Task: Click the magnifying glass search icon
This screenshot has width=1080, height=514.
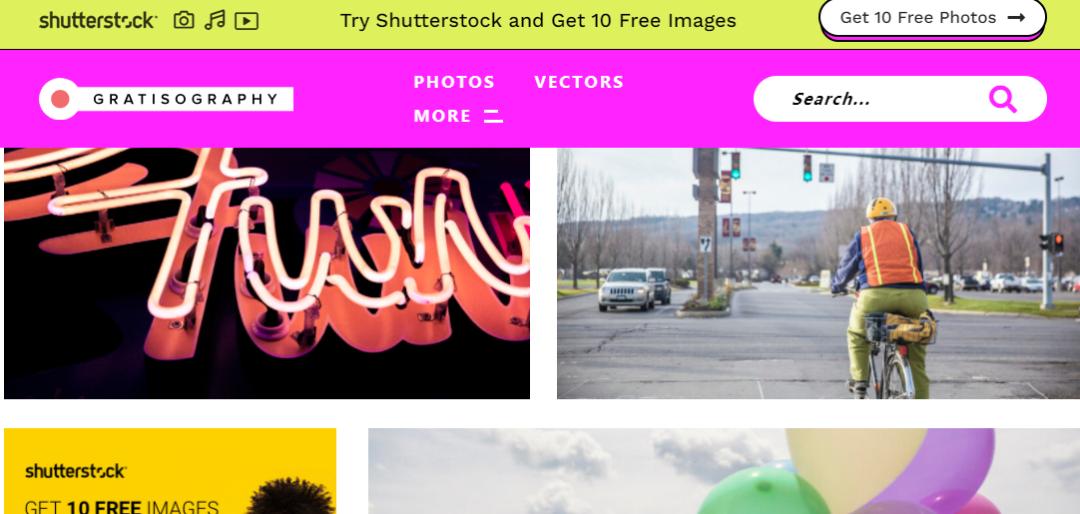Action: [x=1003, y=99]
